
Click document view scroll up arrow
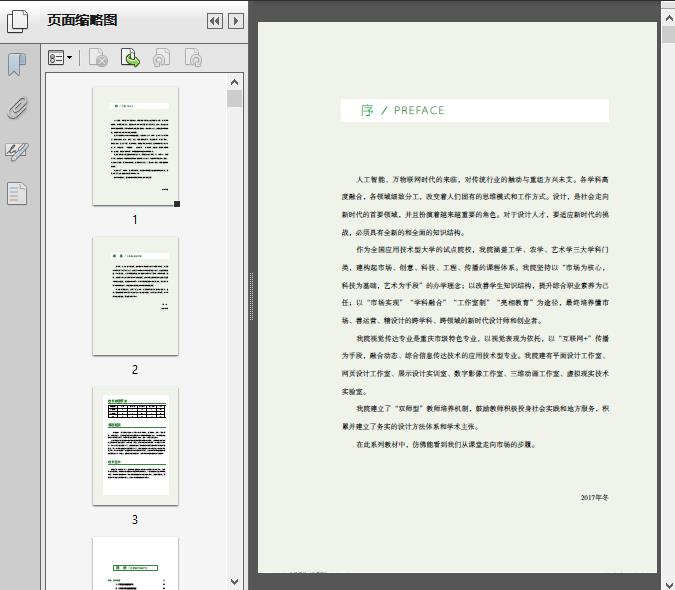(x=669, y=18)
